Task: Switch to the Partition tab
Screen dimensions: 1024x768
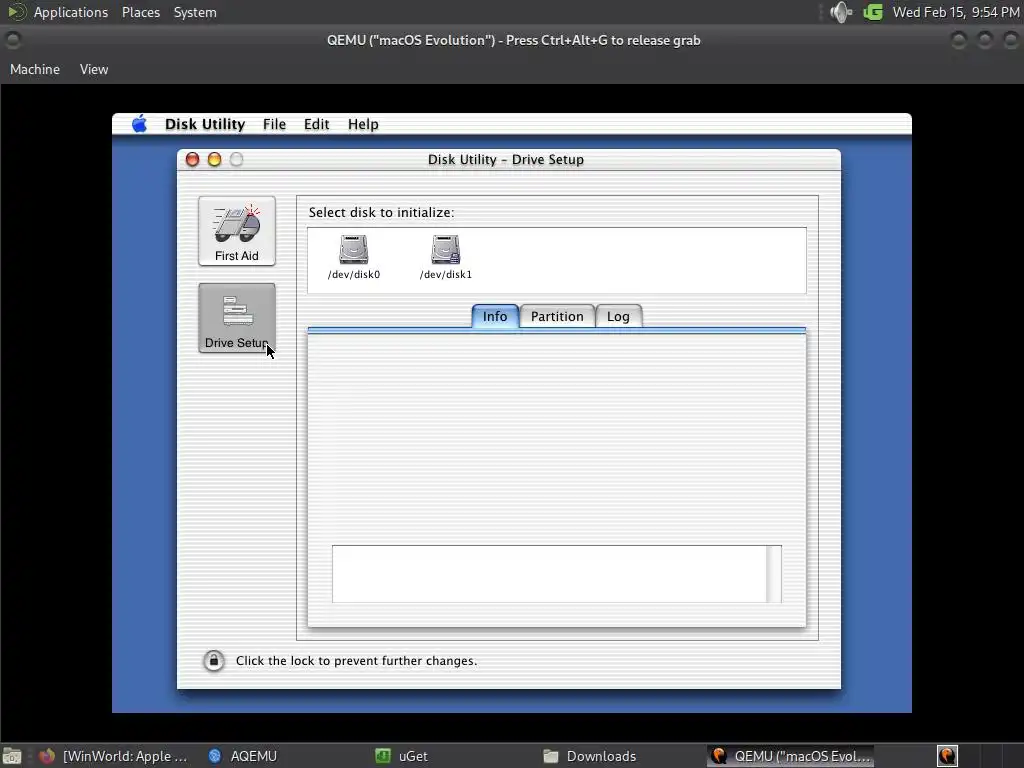Action: click(x=557, y=316)
